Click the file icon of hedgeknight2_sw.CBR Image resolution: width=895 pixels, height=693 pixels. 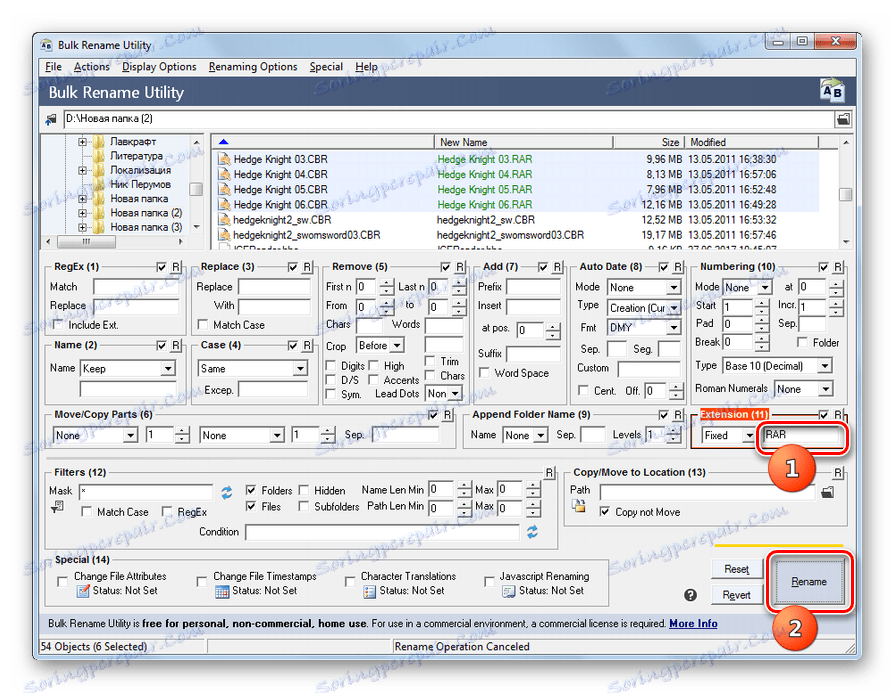pos(224,220)
